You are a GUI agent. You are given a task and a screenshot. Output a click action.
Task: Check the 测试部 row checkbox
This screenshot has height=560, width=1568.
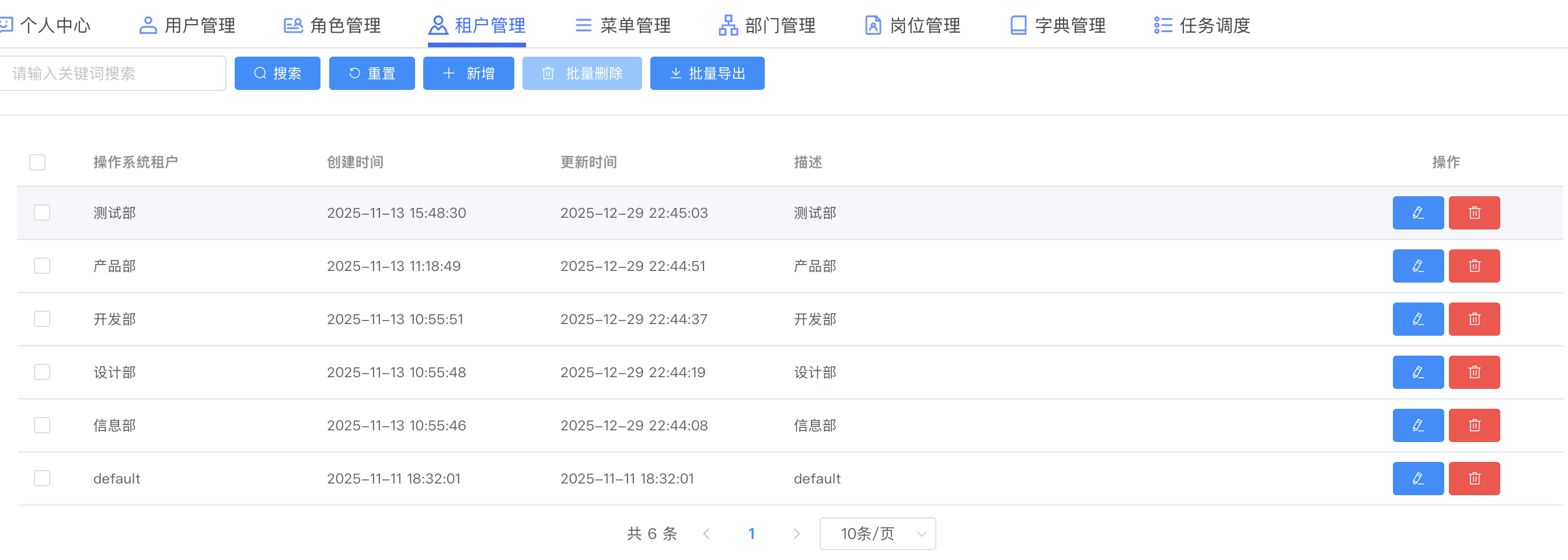[42, 213]
